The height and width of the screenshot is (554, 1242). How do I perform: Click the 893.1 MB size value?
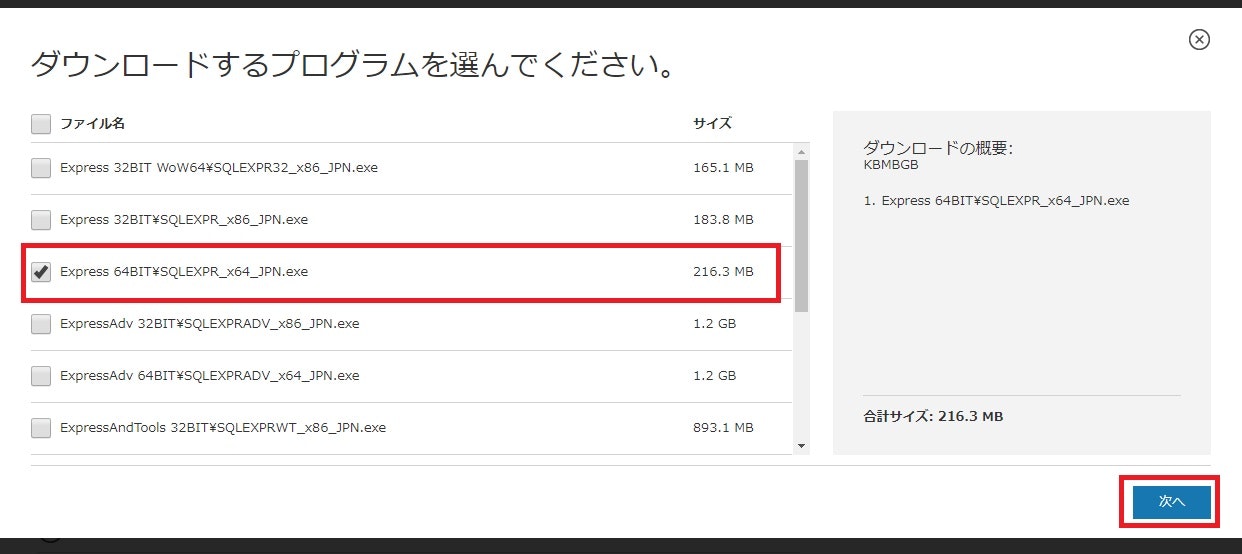[x=723, y=427]
